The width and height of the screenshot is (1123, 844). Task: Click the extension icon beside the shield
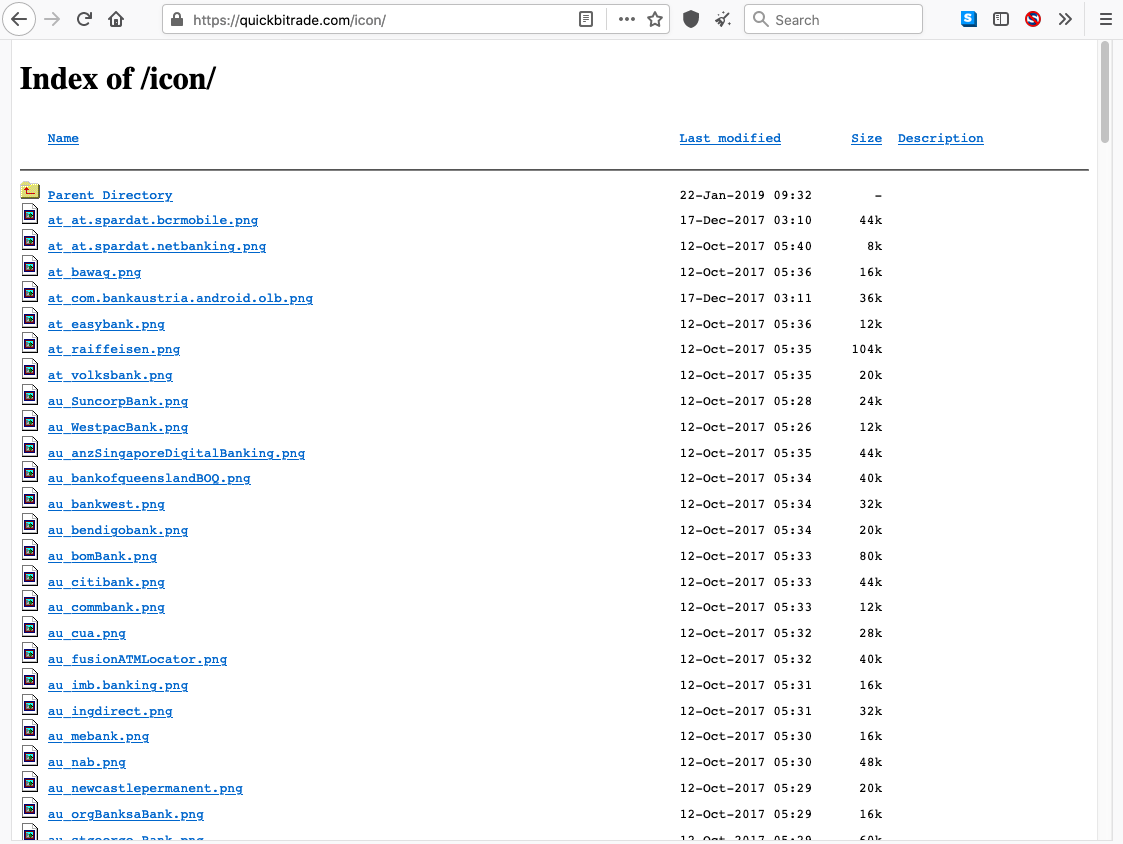click(723, 19)
